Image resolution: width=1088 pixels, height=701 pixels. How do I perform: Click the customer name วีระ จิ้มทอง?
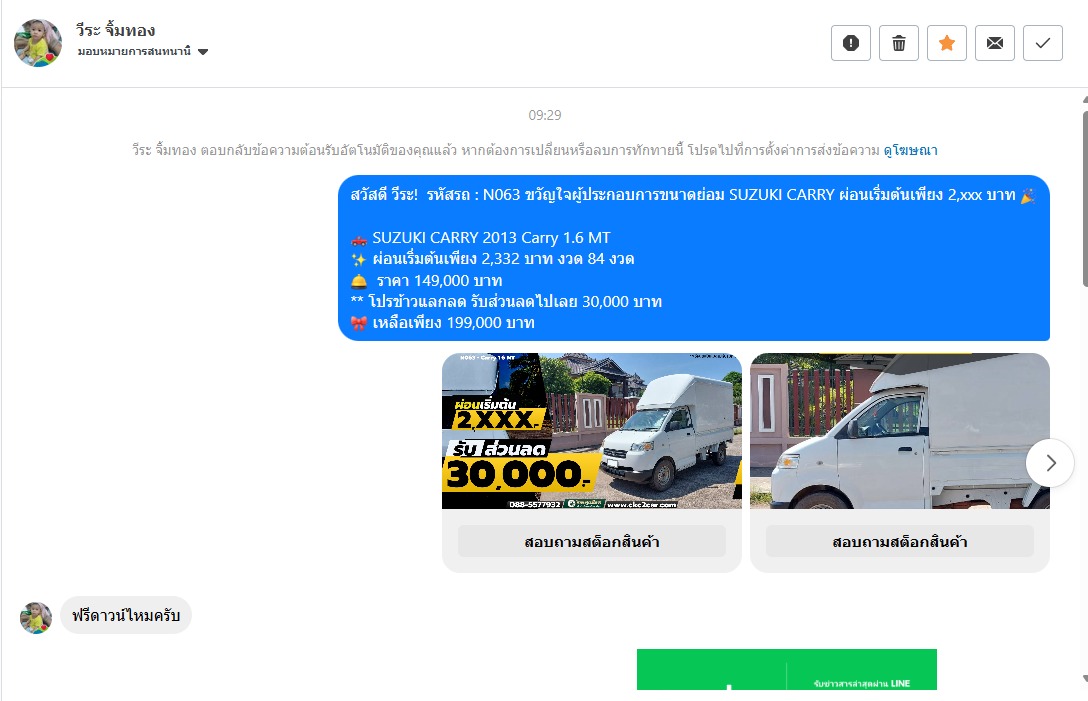pyautogui.click(x=115, y=30)
